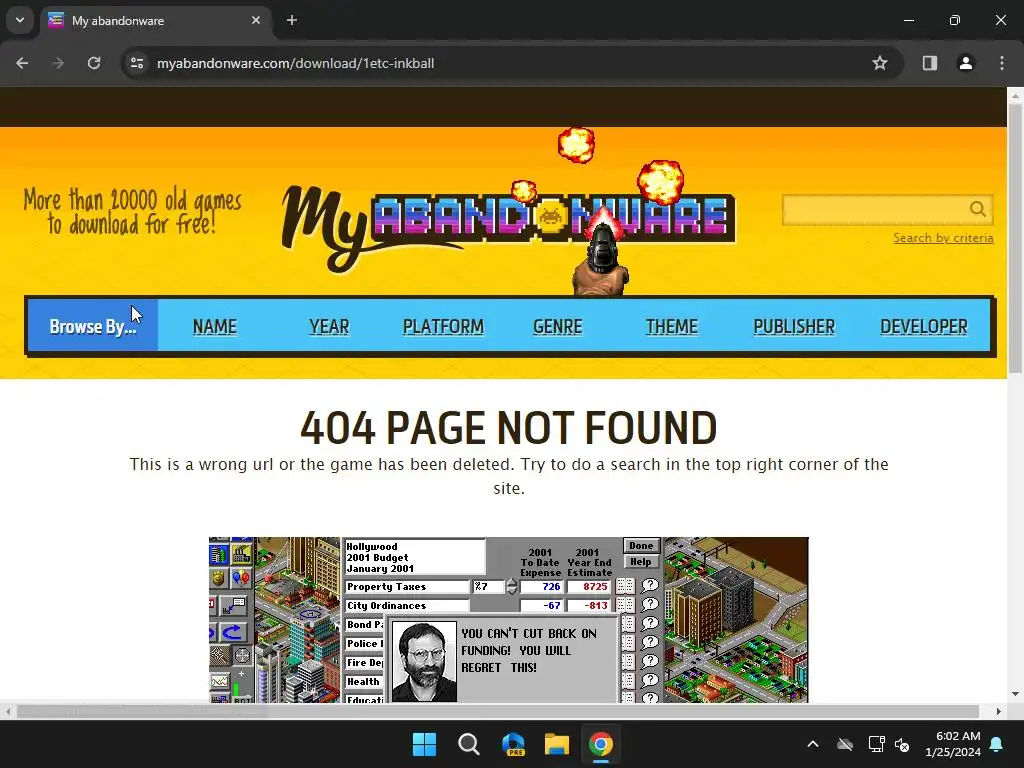Screen dimensions: 1024x768
Task: Open the notifications bell icon
Action: (997, 744)
